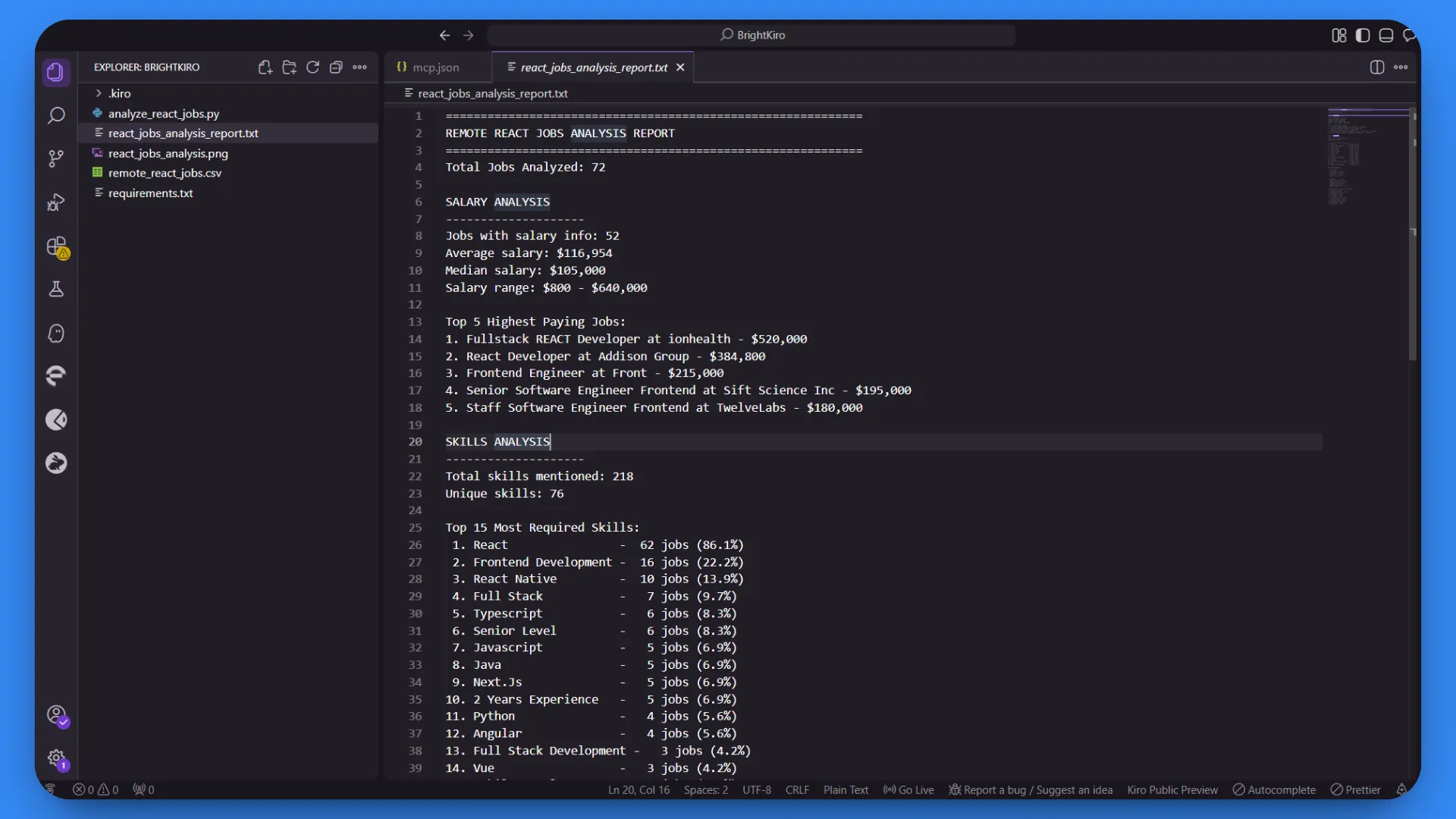The width and height of the screenshot is (1456, 819).
Task: Collapse all folders in Explorer
Action: tap(336, 67)
